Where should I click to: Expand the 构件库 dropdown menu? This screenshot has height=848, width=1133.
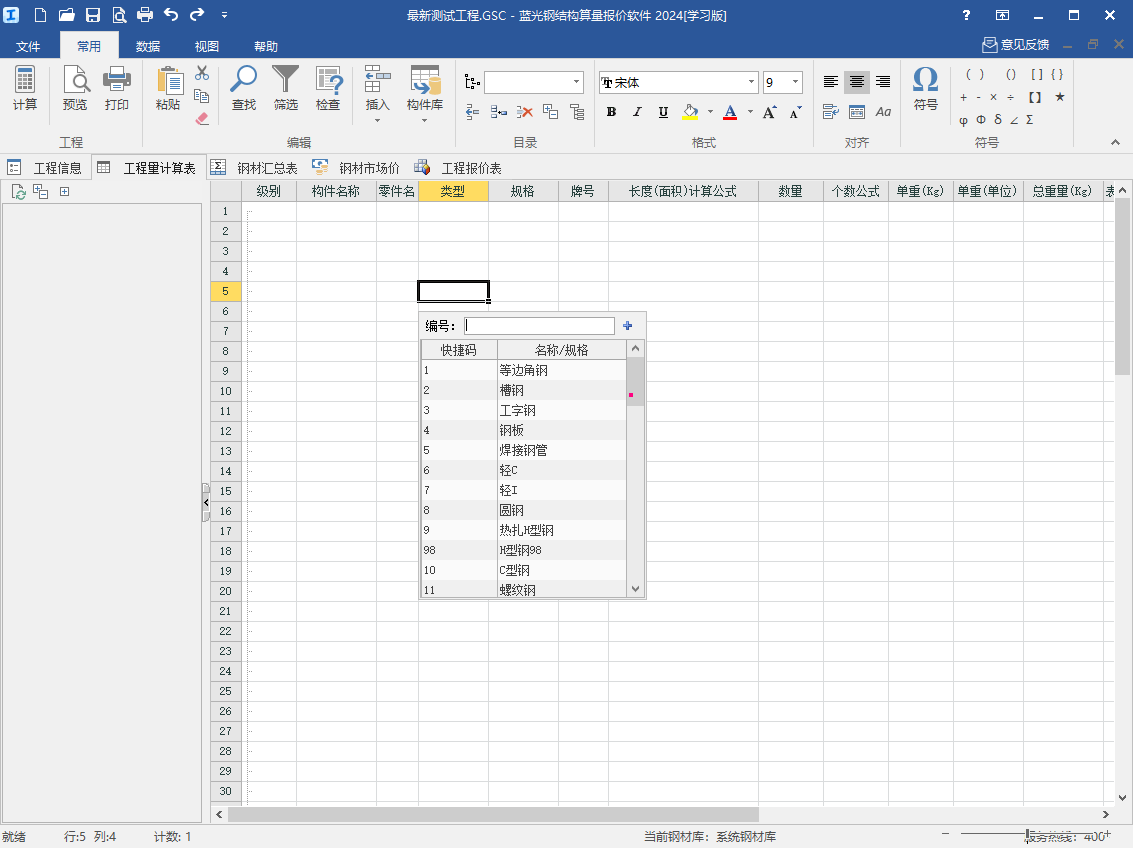pyautogui.click(x=425, y=121)
